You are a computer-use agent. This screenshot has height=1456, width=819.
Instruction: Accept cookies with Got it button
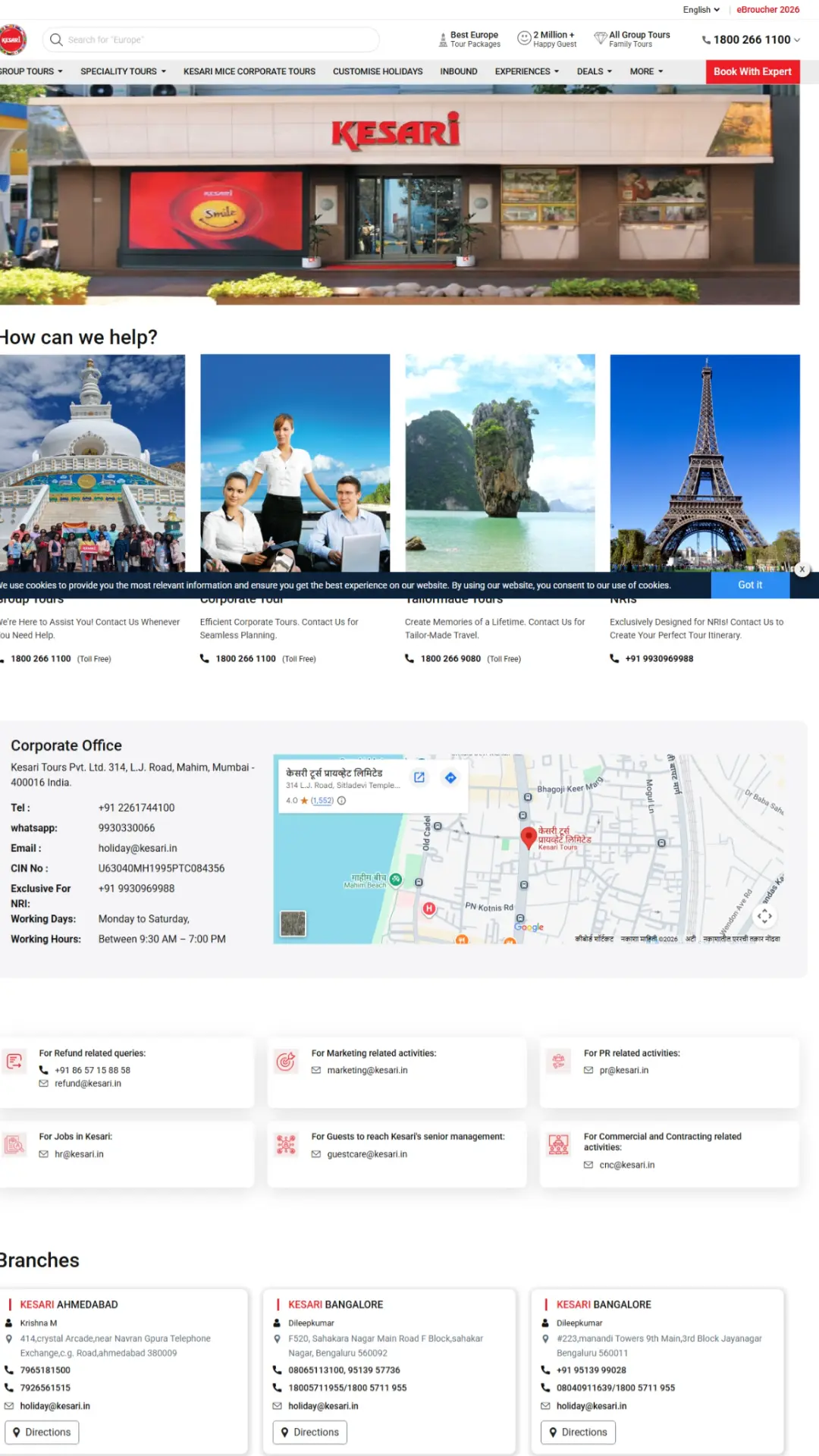[x=750, y=585]
